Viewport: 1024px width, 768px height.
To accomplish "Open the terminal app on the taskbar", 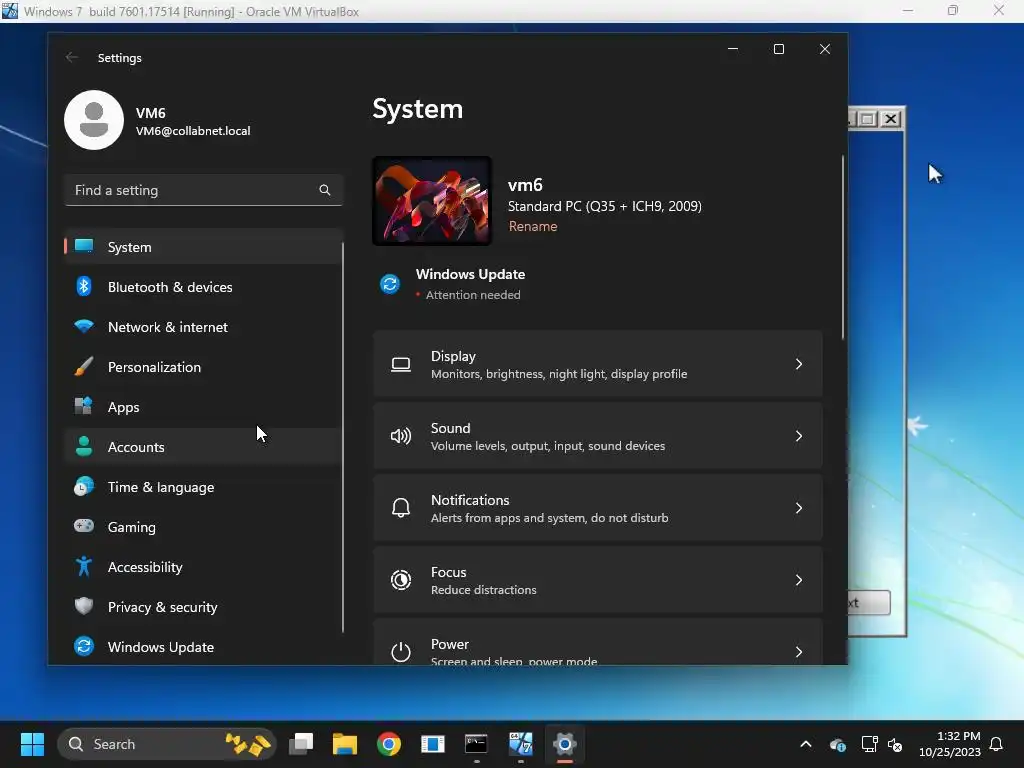I will (476, 744).
